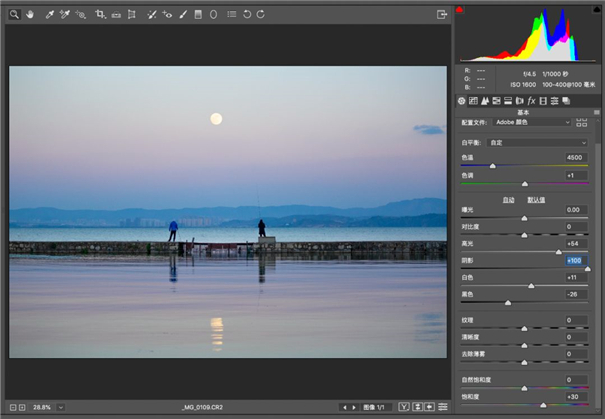Activate the Crop tool

pos(101,15)
